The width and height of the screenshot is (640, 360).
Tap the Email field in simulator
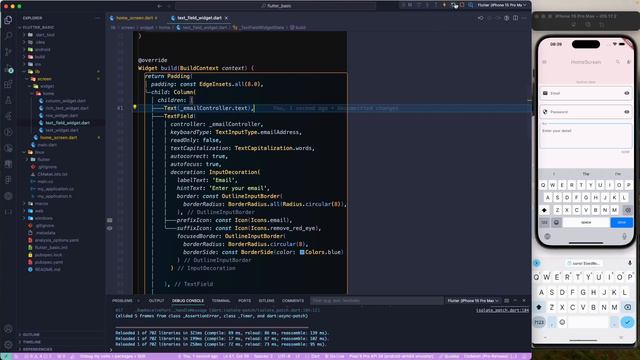point(586,93)
